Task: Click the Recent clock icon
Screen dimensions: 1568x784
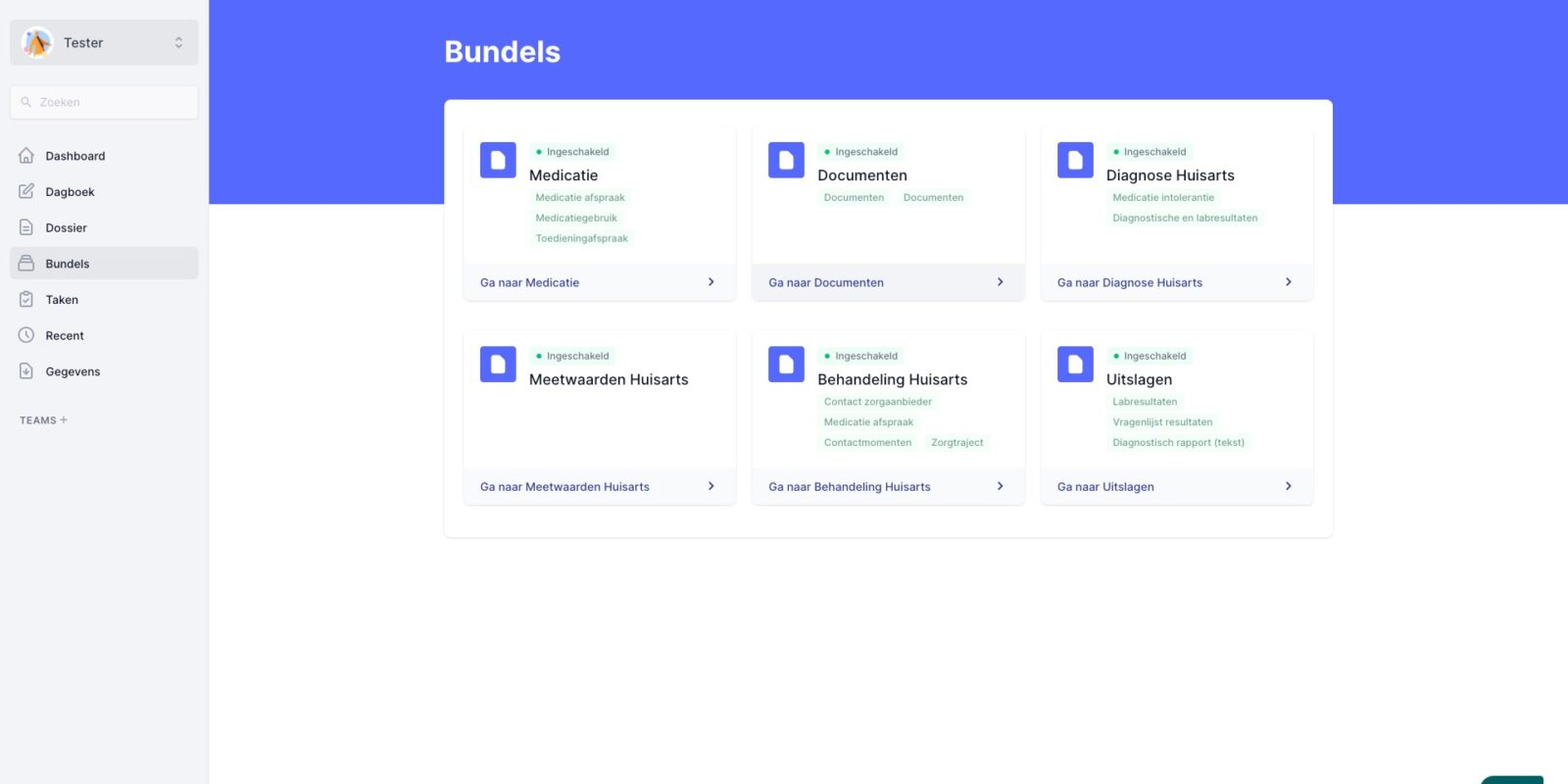Action: click(26, 335)
